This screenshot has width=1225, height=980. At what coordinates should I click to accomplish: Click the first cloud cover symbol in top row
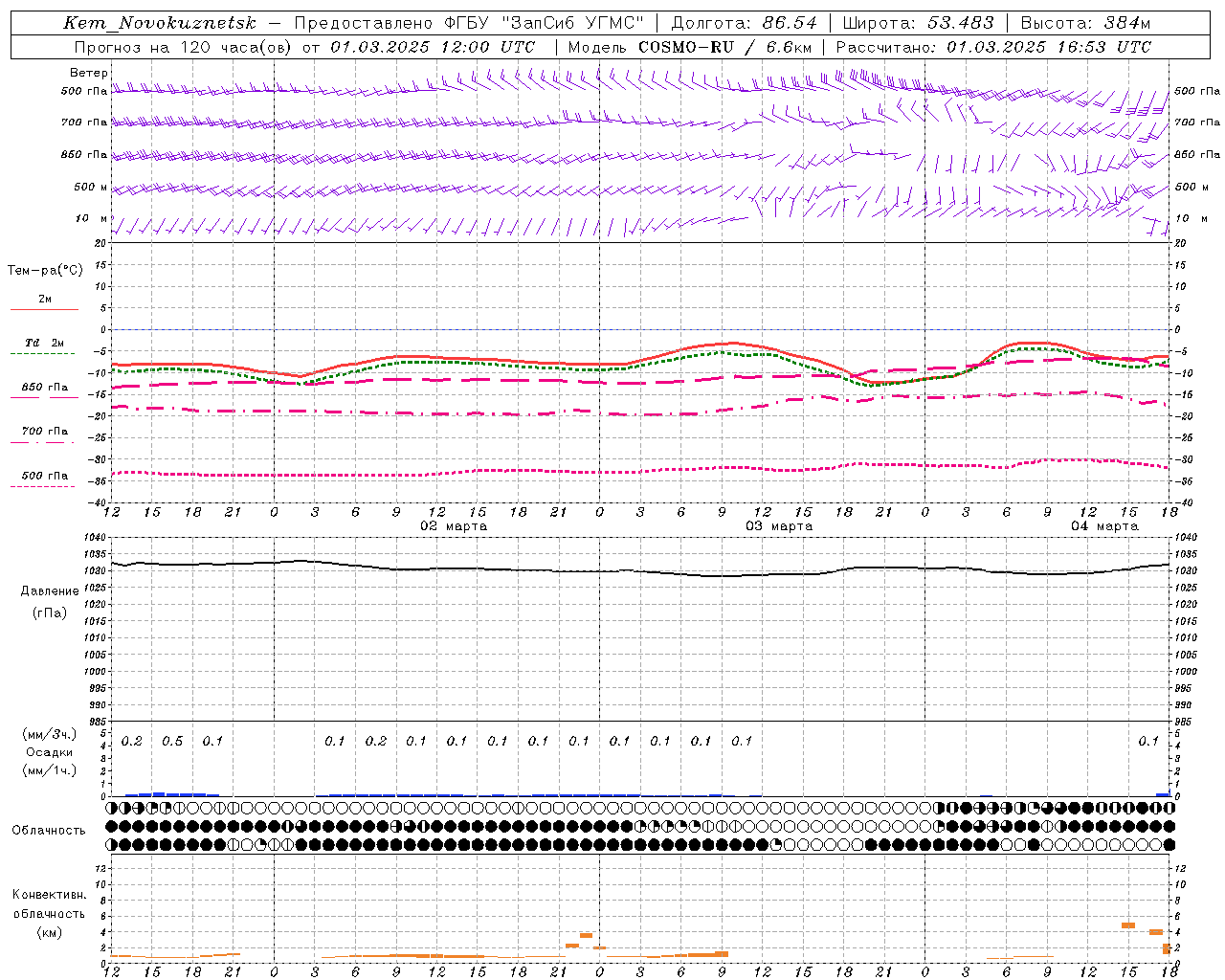click(113, 808)
